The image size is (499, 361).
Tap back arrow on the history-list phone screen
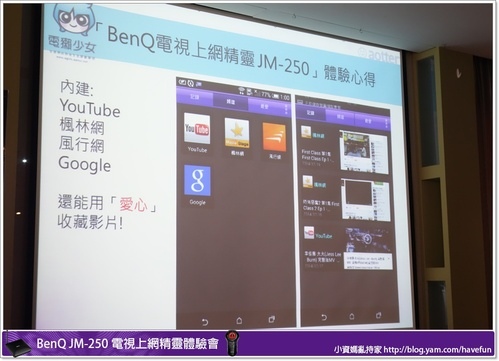[324, 317]
